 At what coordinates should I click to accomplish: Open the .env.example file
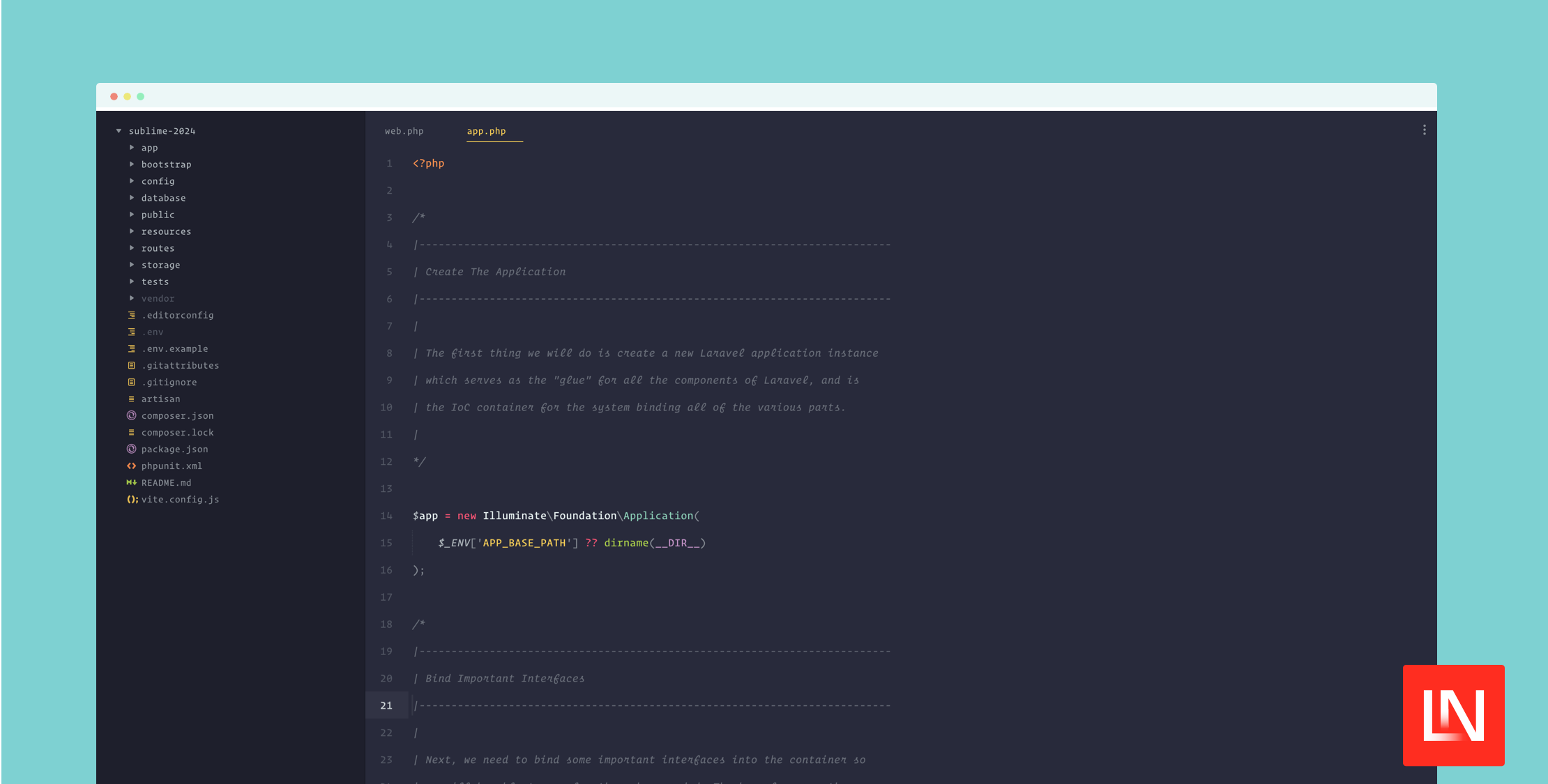[x=174, y=348]
